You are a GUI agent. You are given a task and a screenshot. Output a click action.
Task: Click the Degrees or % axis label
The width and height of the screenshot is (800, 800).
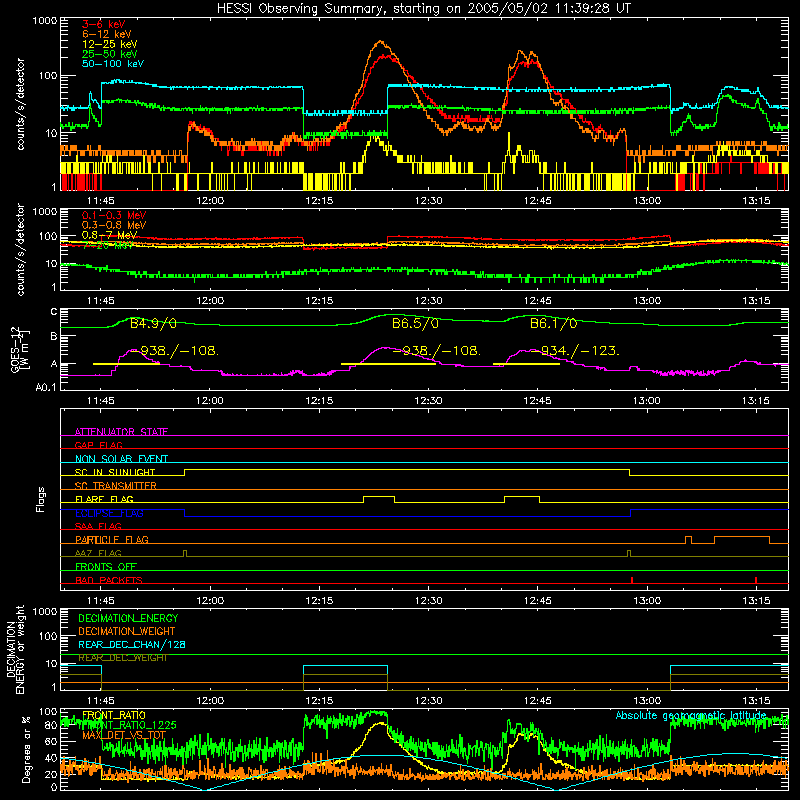coord(26,749)
